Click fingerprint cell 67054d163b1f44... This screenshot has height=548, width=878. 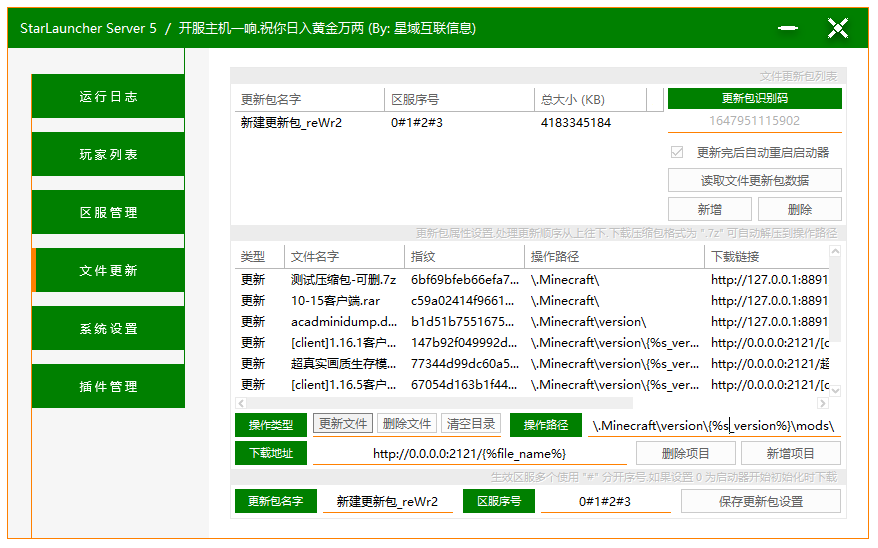[x=464, y=385]
